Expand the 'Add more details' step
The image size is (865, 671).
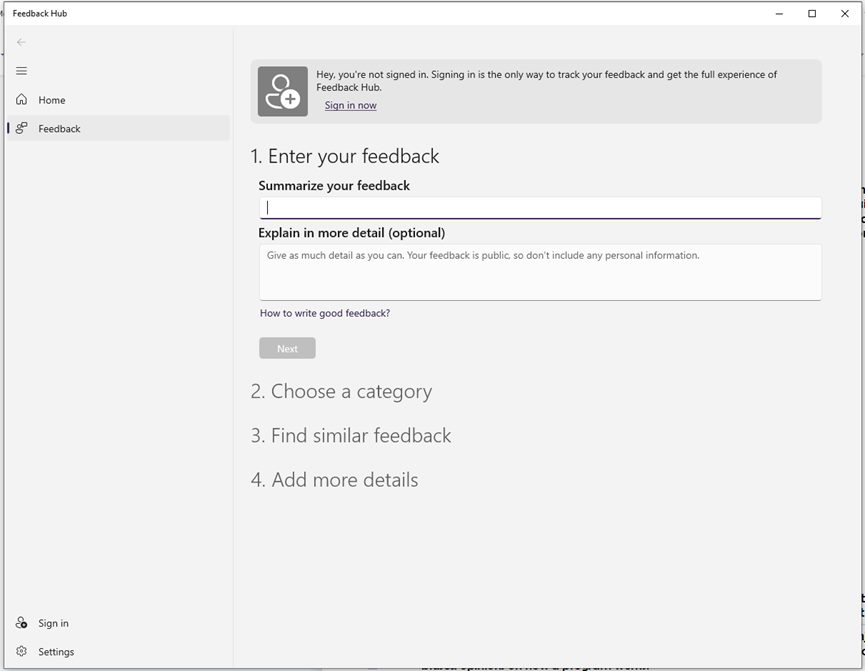334,480
